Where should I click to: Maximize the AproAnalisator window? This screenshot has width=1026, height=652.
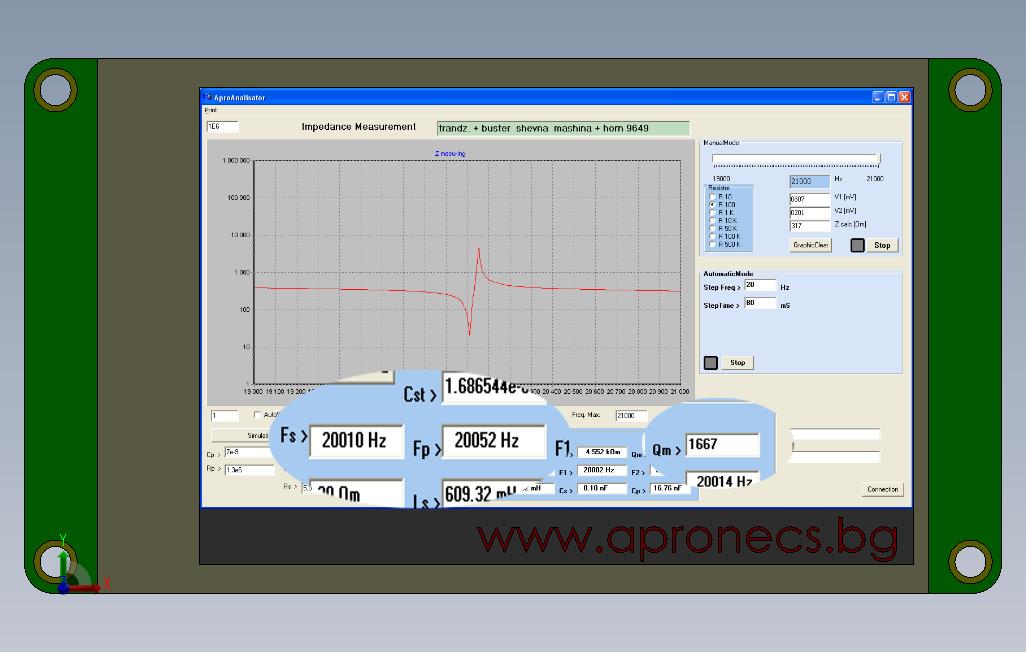pos(891,97)
